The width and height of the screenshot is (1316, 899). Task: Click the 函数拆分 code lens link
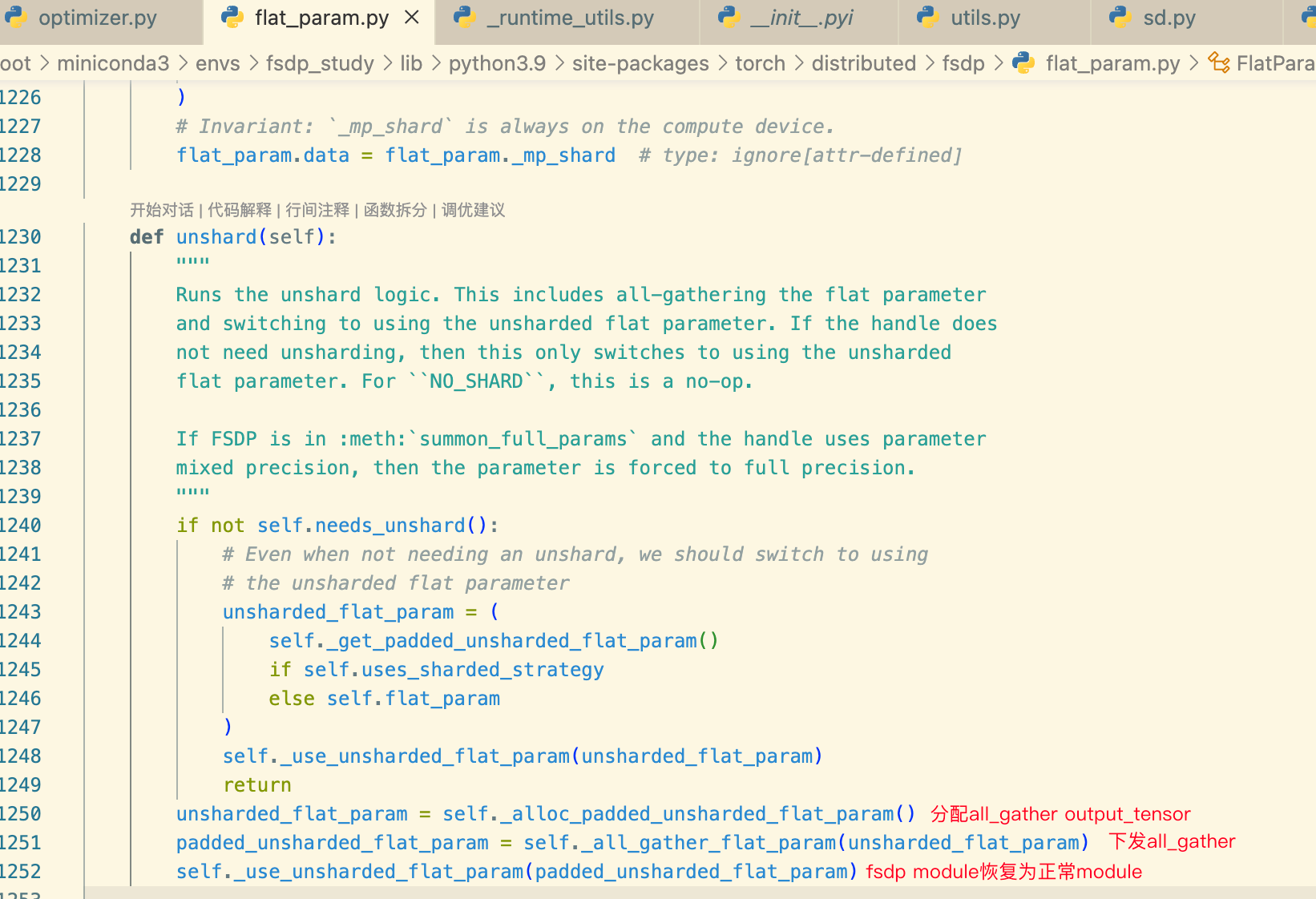pyautogui.click(x=395, y=210)
